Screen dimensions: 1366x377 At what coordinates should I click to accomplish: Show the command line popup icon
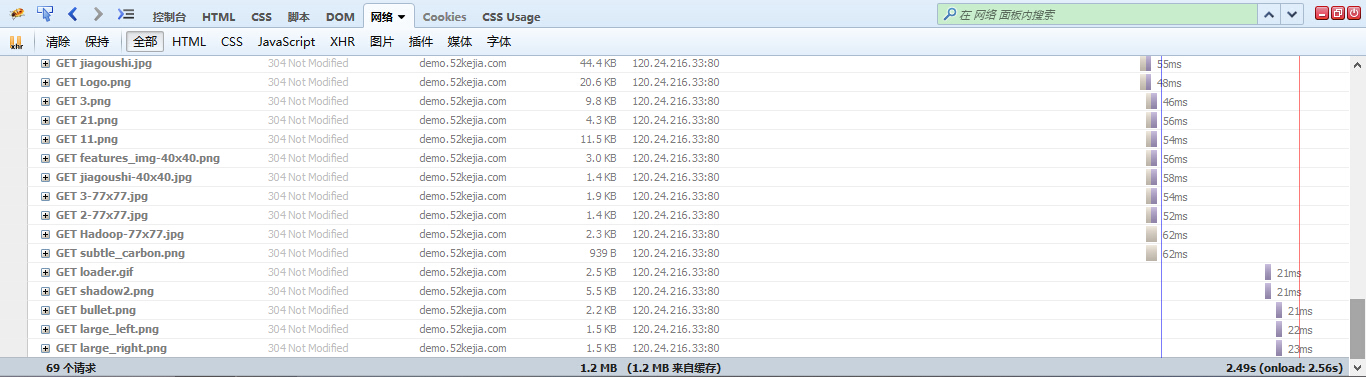coord(126,14)
